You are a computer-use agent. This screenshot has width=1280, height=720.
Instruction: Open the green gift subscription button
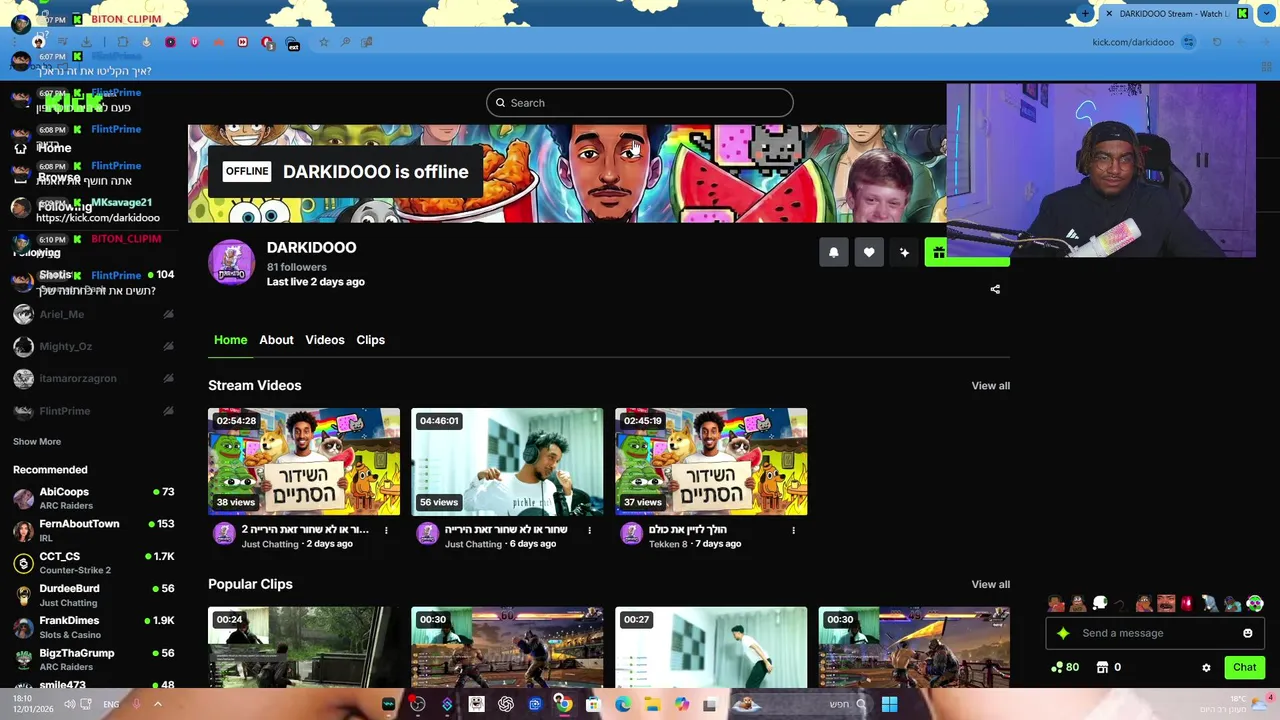[966, 253]
